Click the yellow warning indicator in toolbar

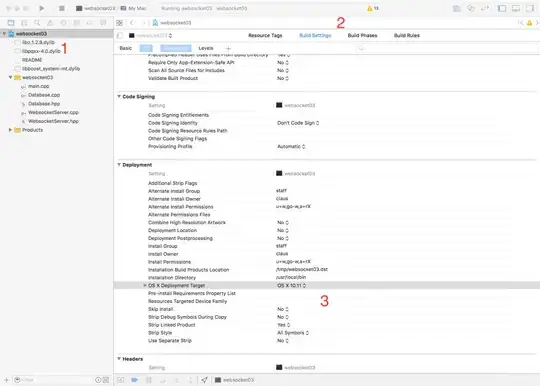373,8
